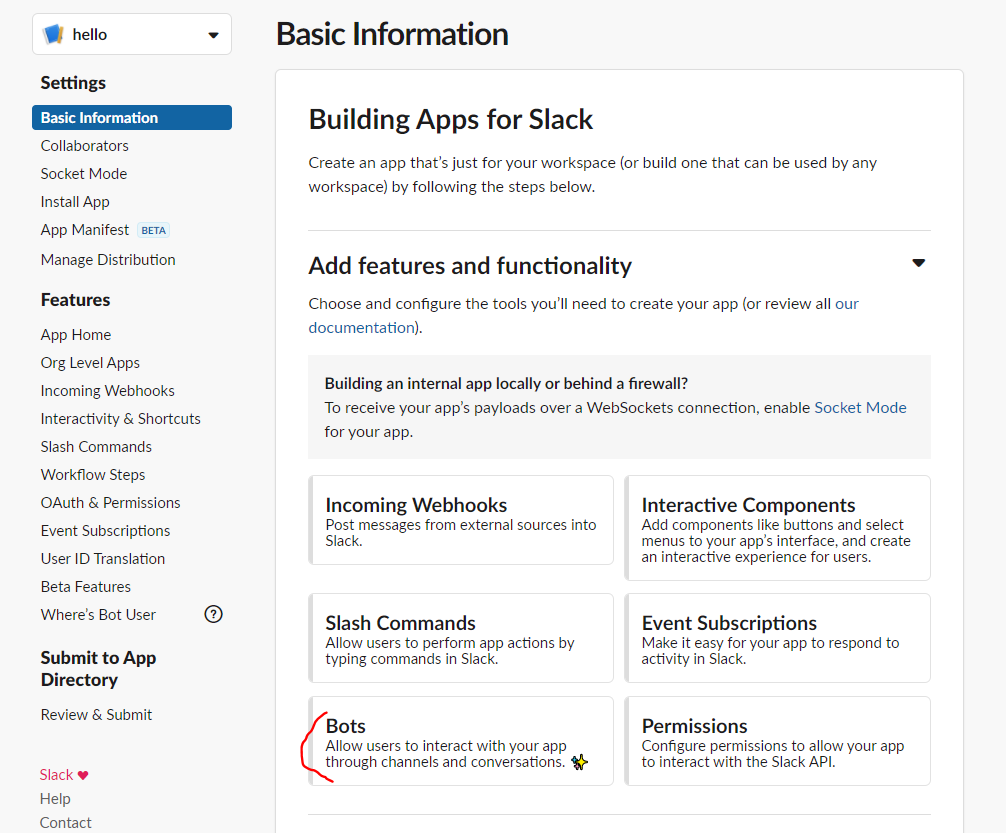
Task: Open the hello app selector dropdown
Action: tap(132, 34)
